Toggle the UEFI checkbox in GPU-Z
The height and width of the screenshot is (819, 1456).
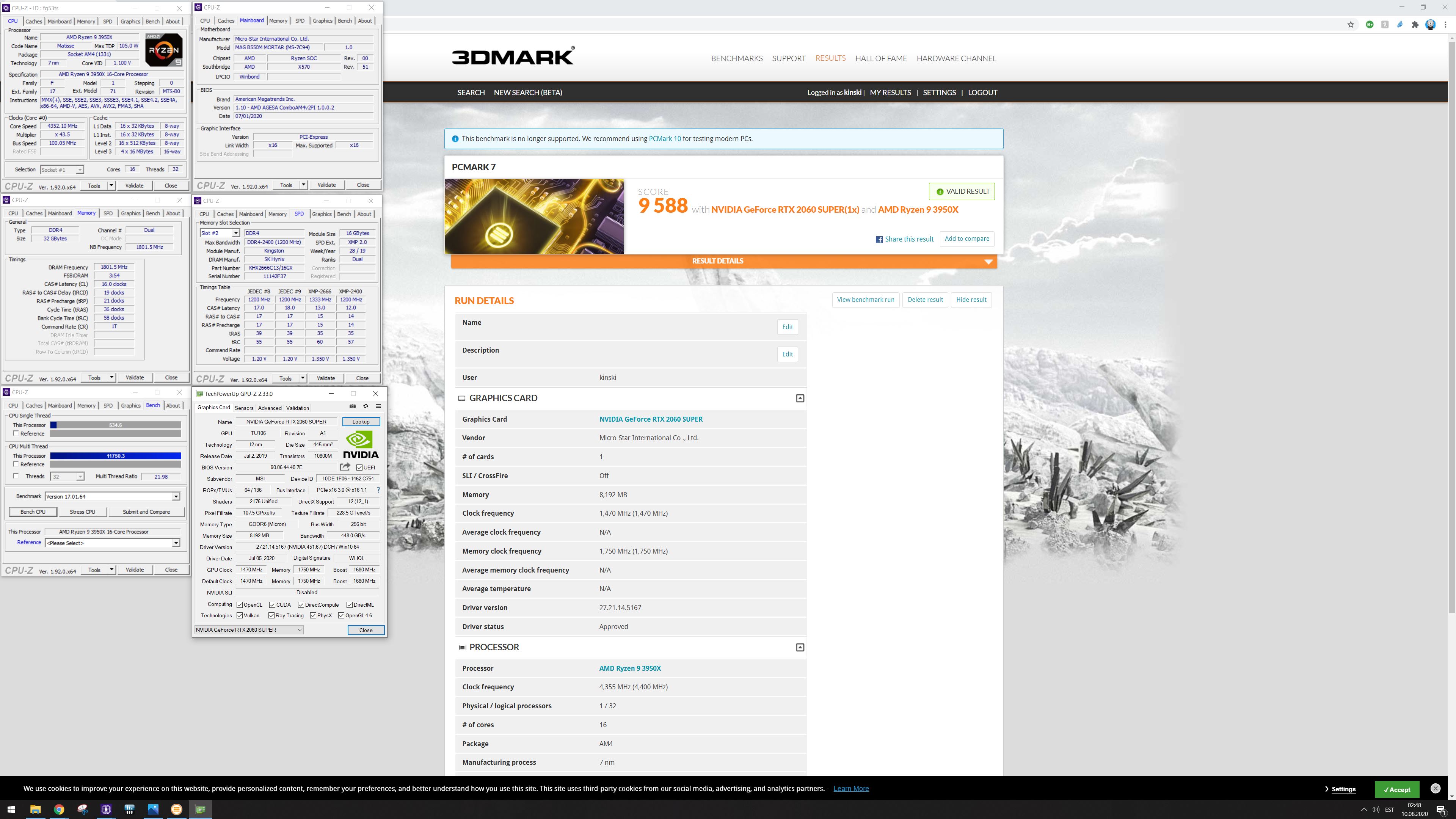[x=359, y=468]
